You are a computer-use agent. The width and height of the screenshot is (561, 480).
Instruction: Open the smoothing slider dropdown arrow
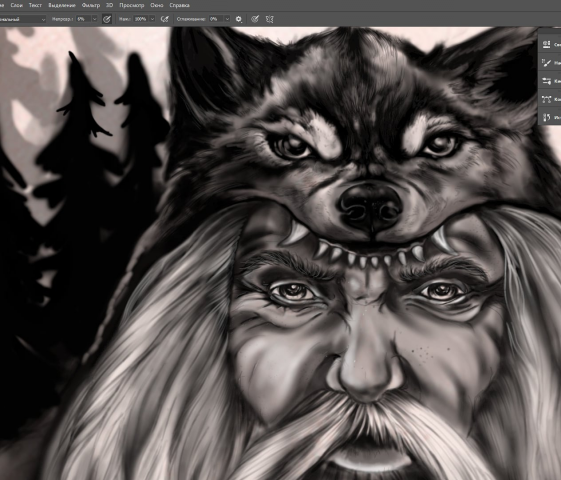click(x=227, y=19)
